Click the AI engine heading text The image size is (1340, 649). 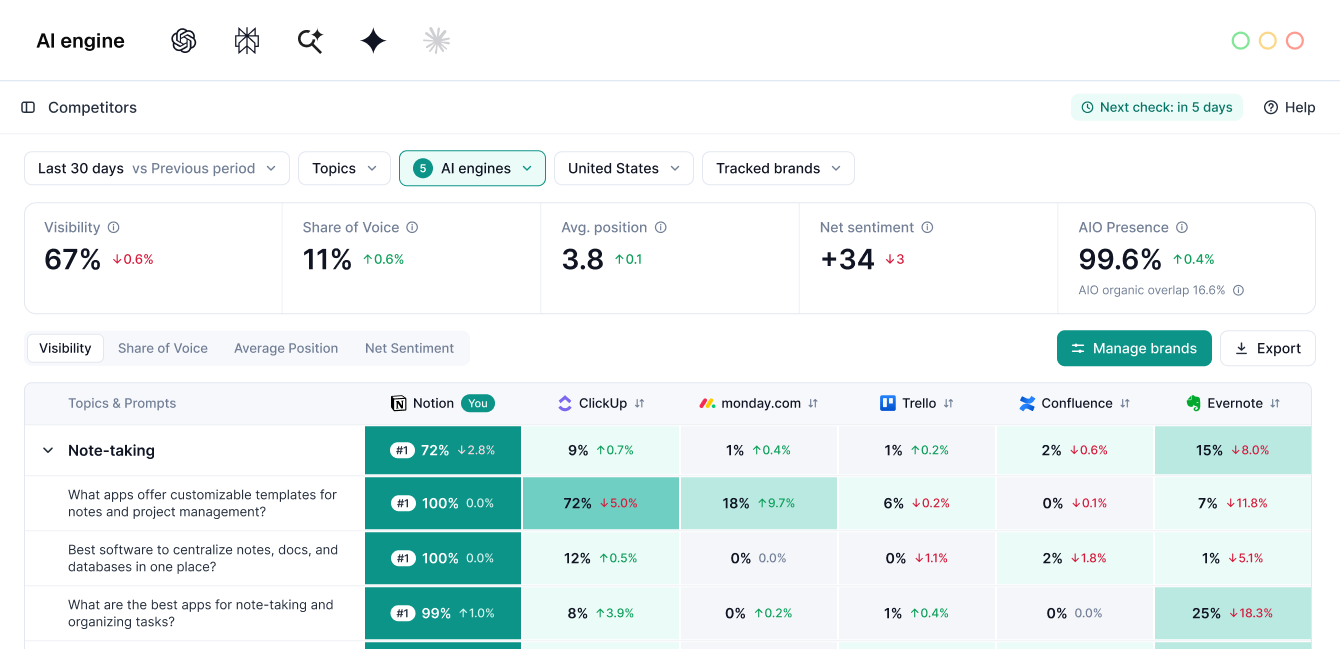[81, 41]
